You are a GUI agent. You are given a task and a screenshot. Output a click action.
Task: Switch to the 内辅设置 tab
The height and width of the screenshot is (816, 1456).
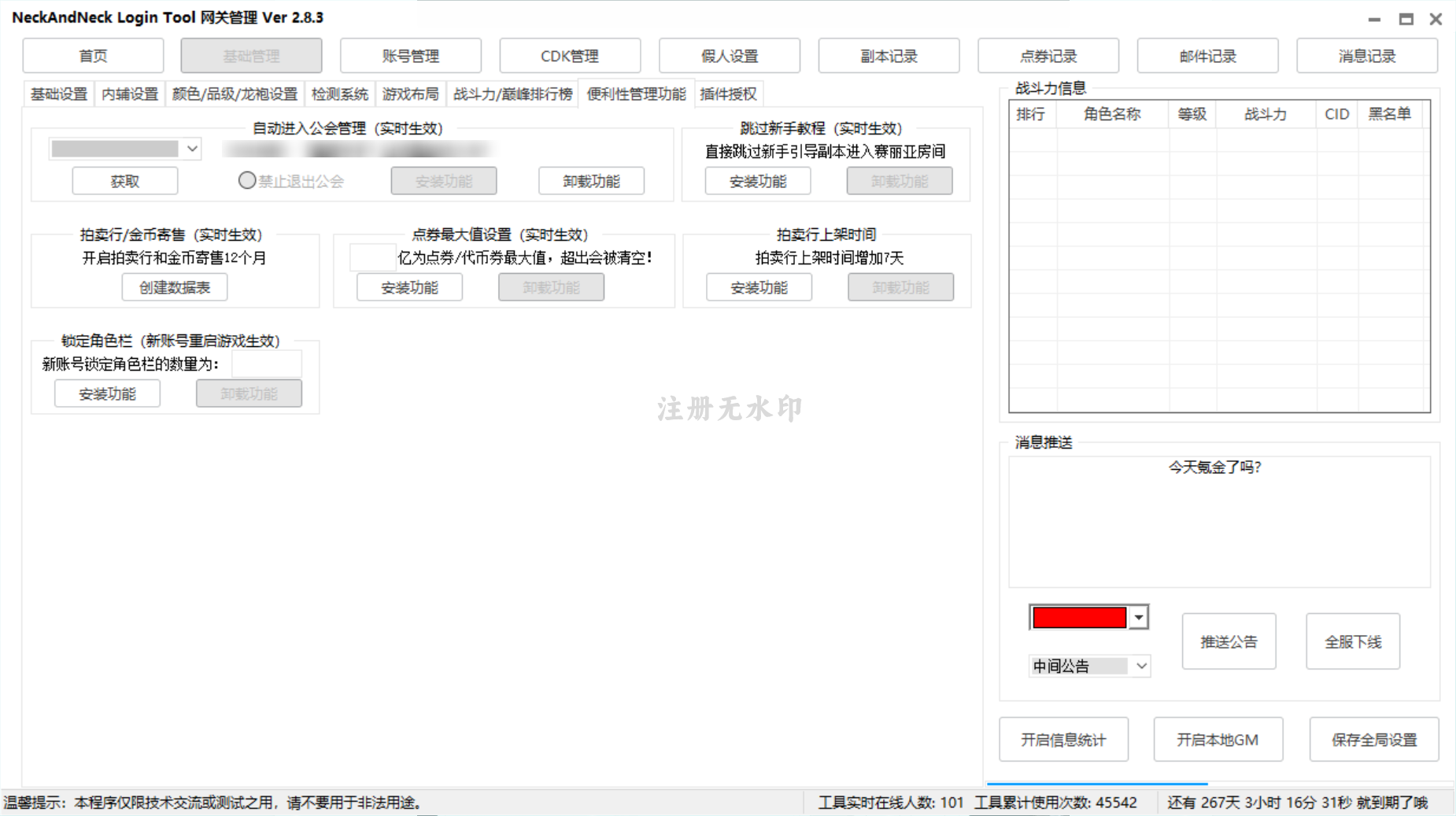pyautogui.click(x=130, y=94)
